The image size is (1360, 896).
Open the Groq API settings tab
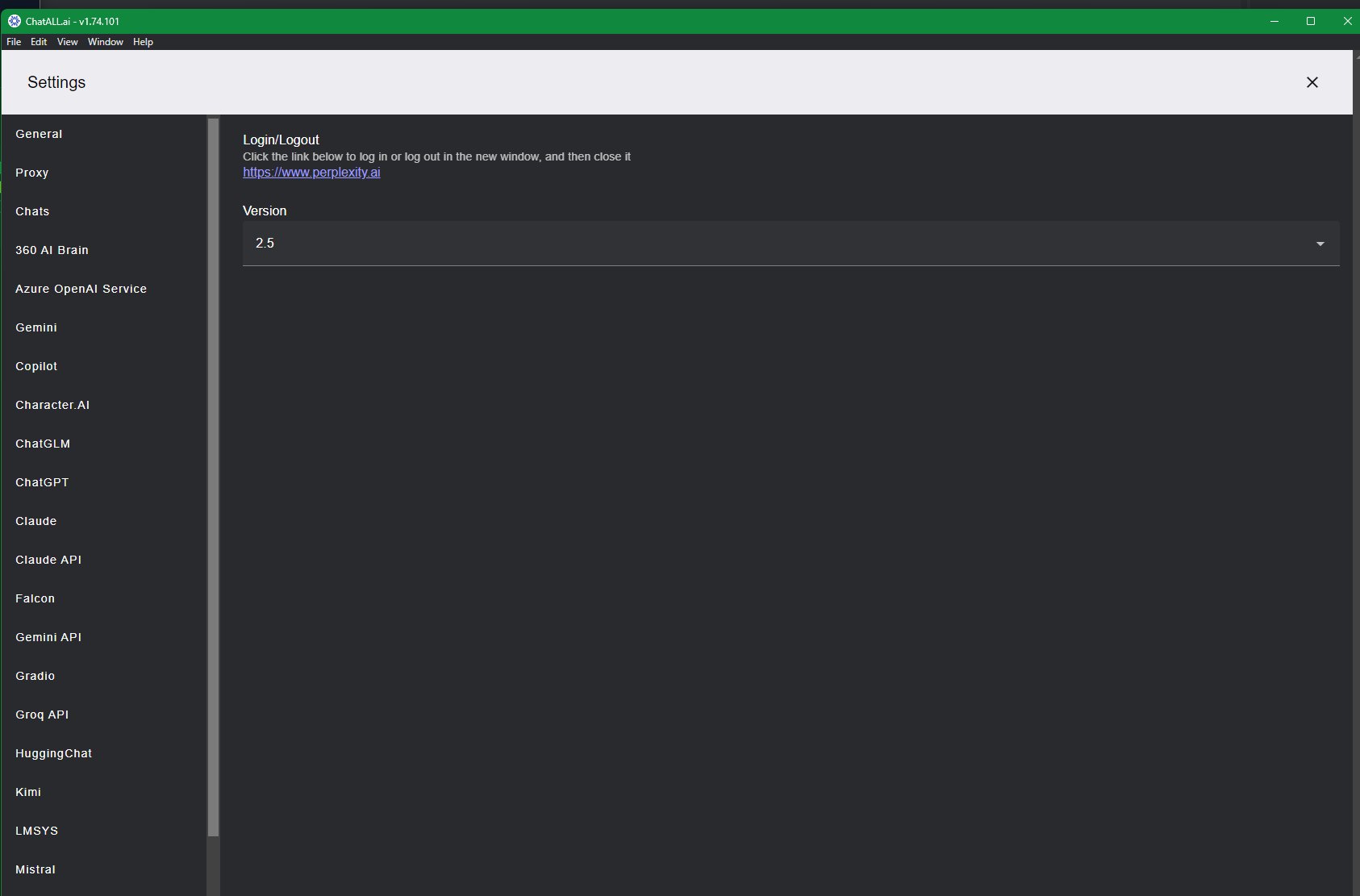pos(103,715)
